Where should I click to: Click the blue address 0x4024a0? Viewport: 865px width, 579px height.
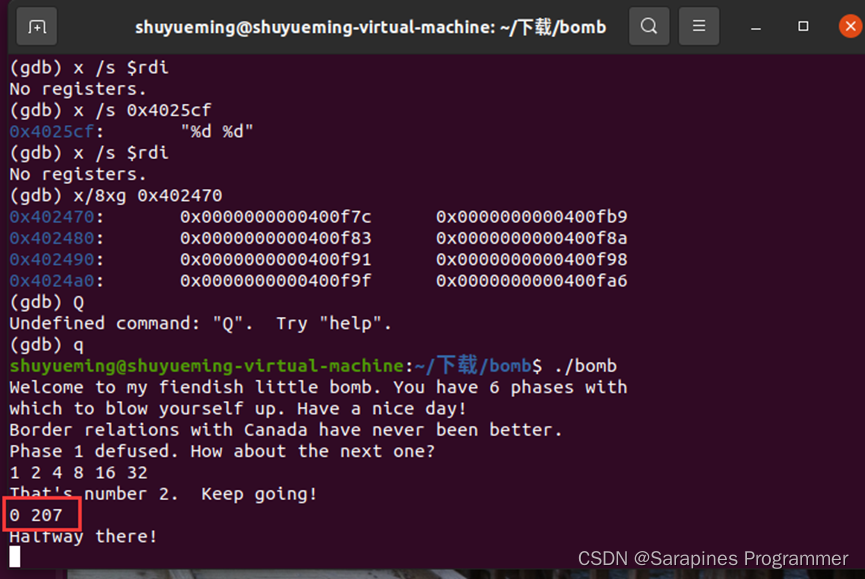(x=52, y=281)
